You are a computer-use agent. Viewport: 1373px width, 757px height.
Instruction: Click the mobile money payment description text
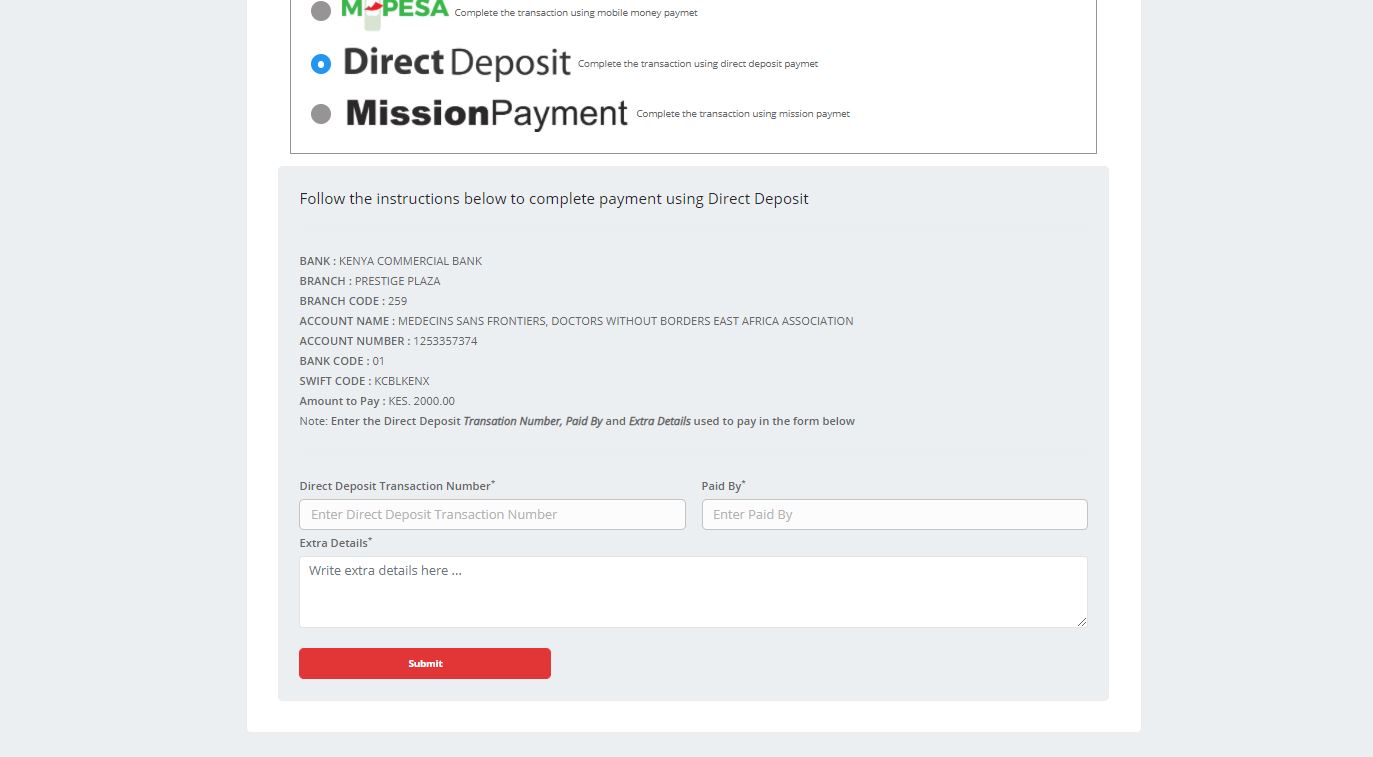tap(576, 13)
